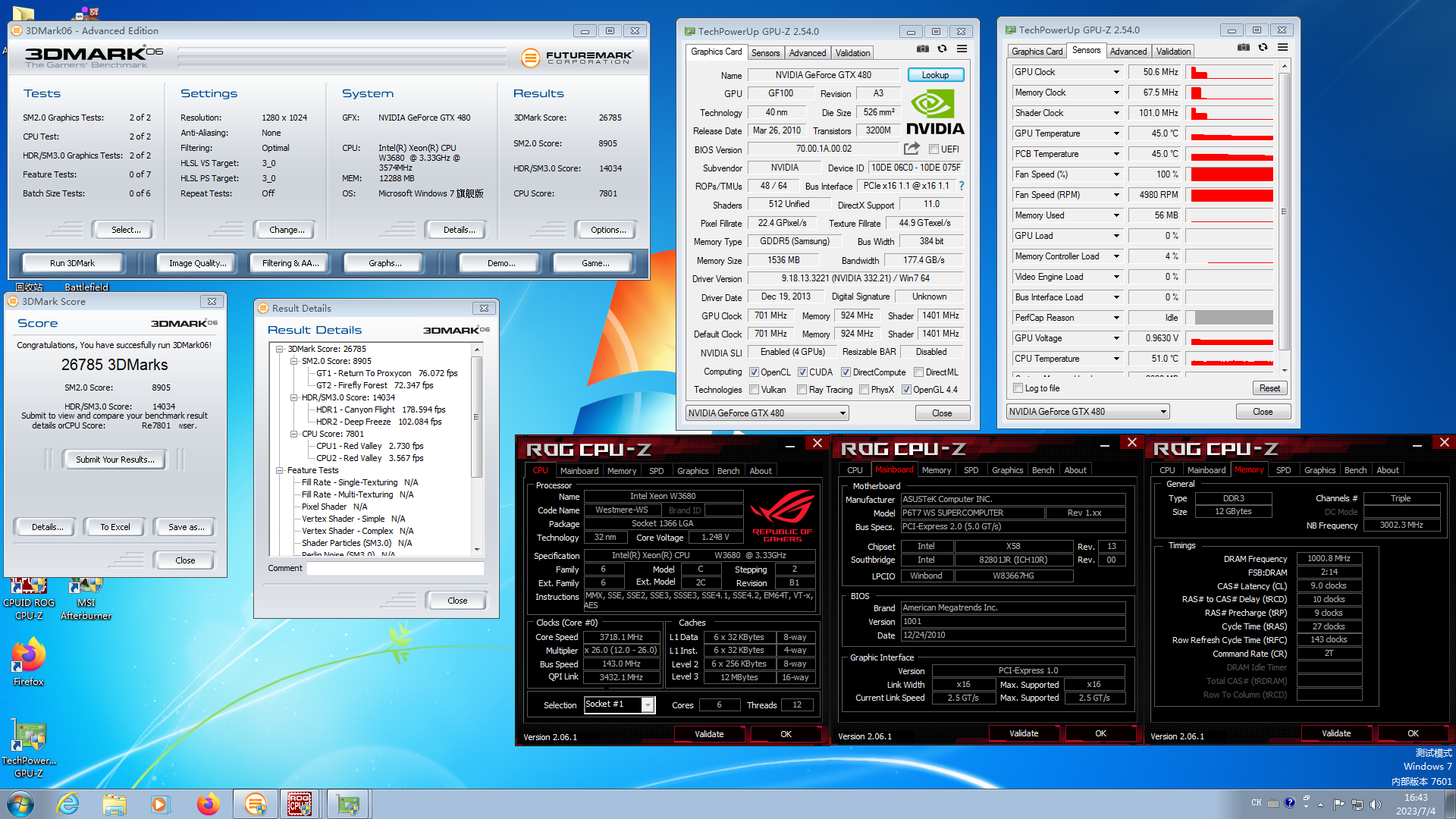Viewport: 1456px width, 819px height.
Task: Open Firefox from the taskbar
Action: (x=207, y=804)
